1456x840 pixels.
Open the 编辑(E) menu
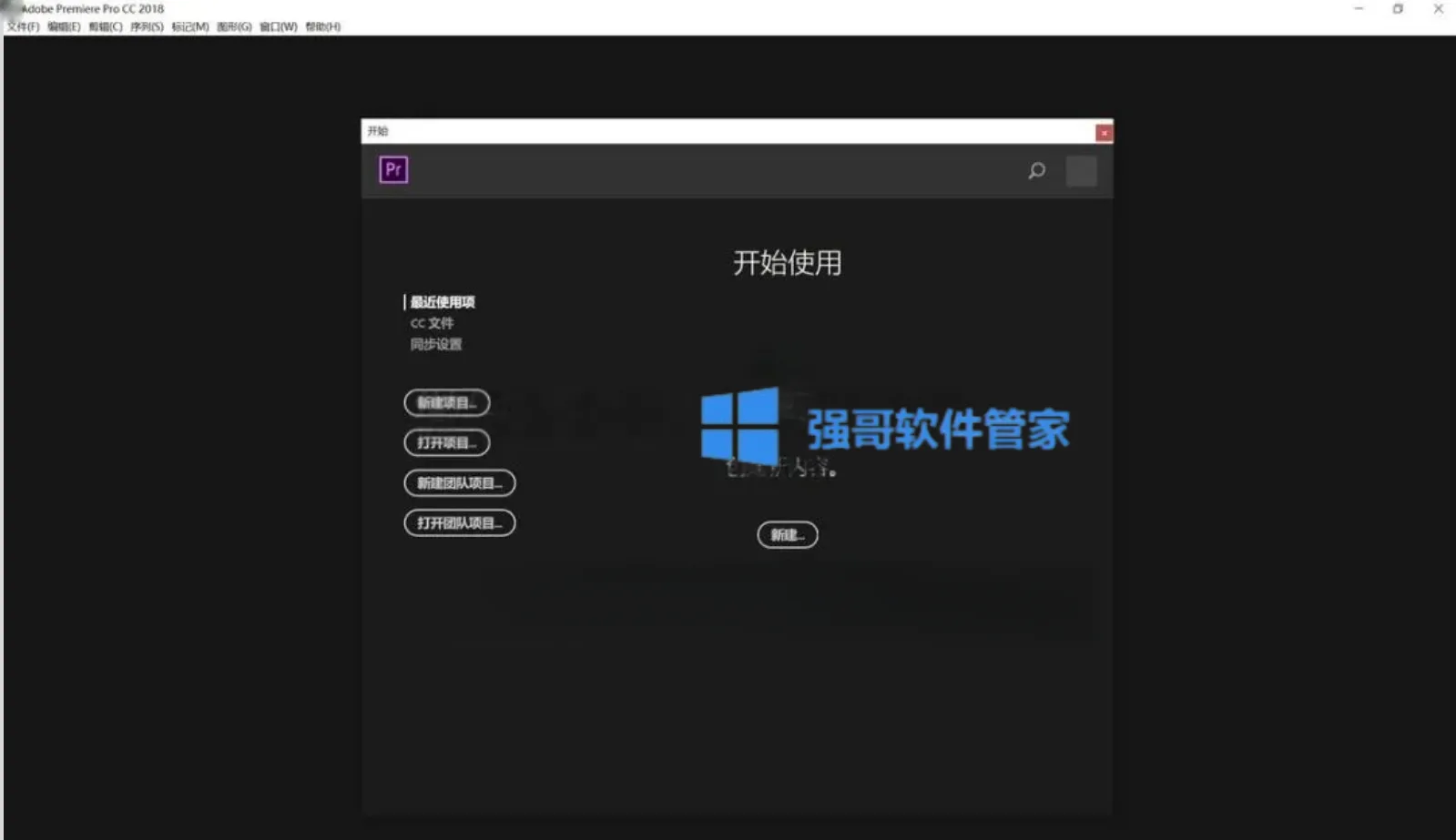pyautogui.click(x=64, y=26)
